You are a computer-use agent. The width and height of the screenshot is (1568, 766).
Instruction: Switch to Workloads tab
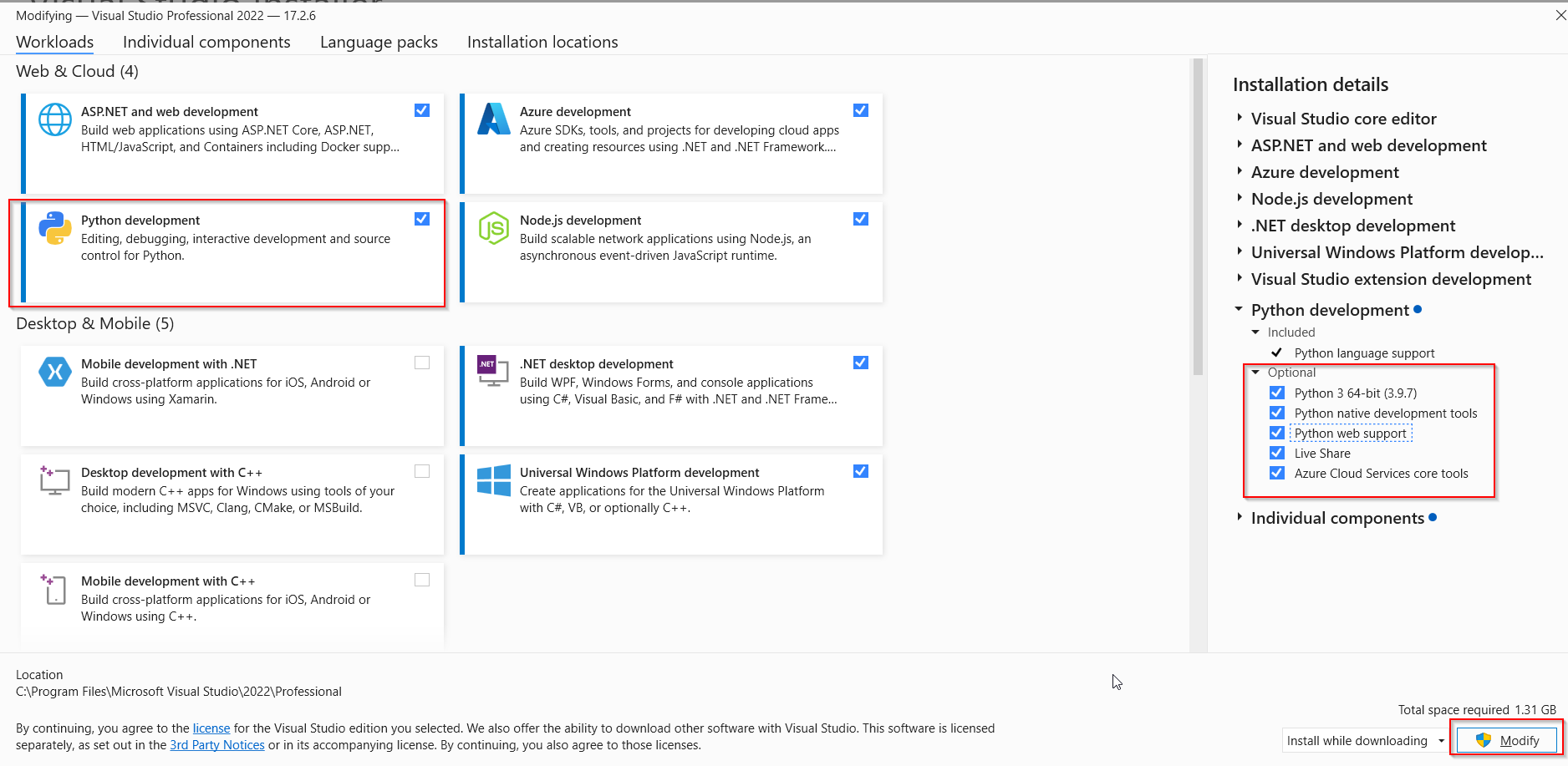click(55, 42)
